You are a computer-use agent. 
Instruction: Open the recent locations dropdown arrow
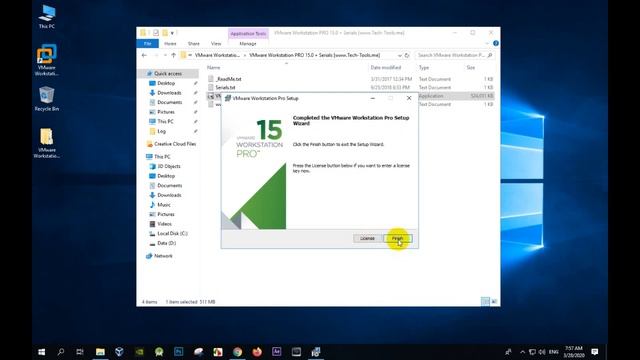(x=165, y=55)
